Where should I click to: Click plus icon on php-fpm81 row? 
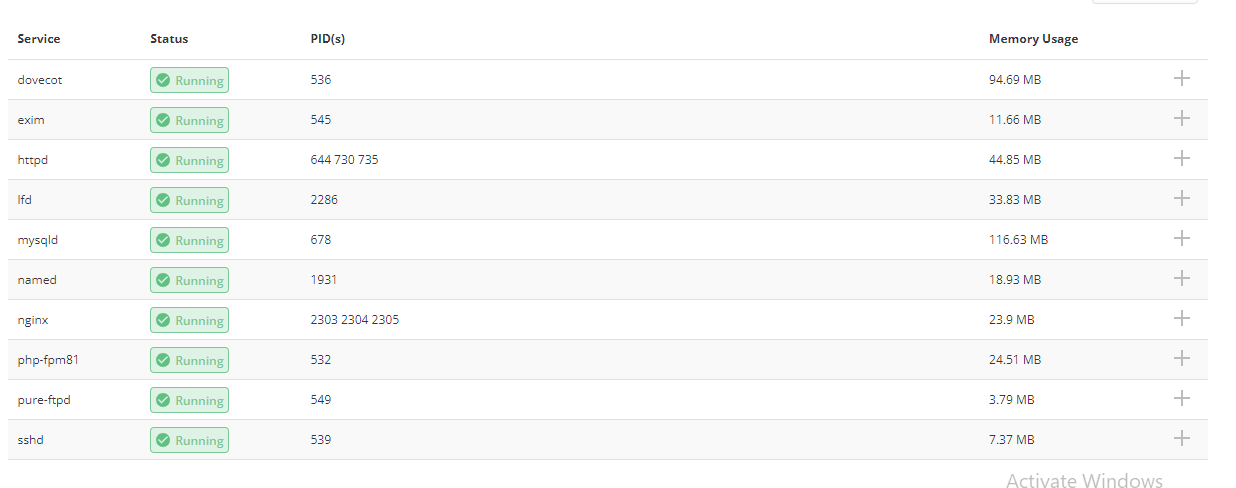coord(1181,358)
